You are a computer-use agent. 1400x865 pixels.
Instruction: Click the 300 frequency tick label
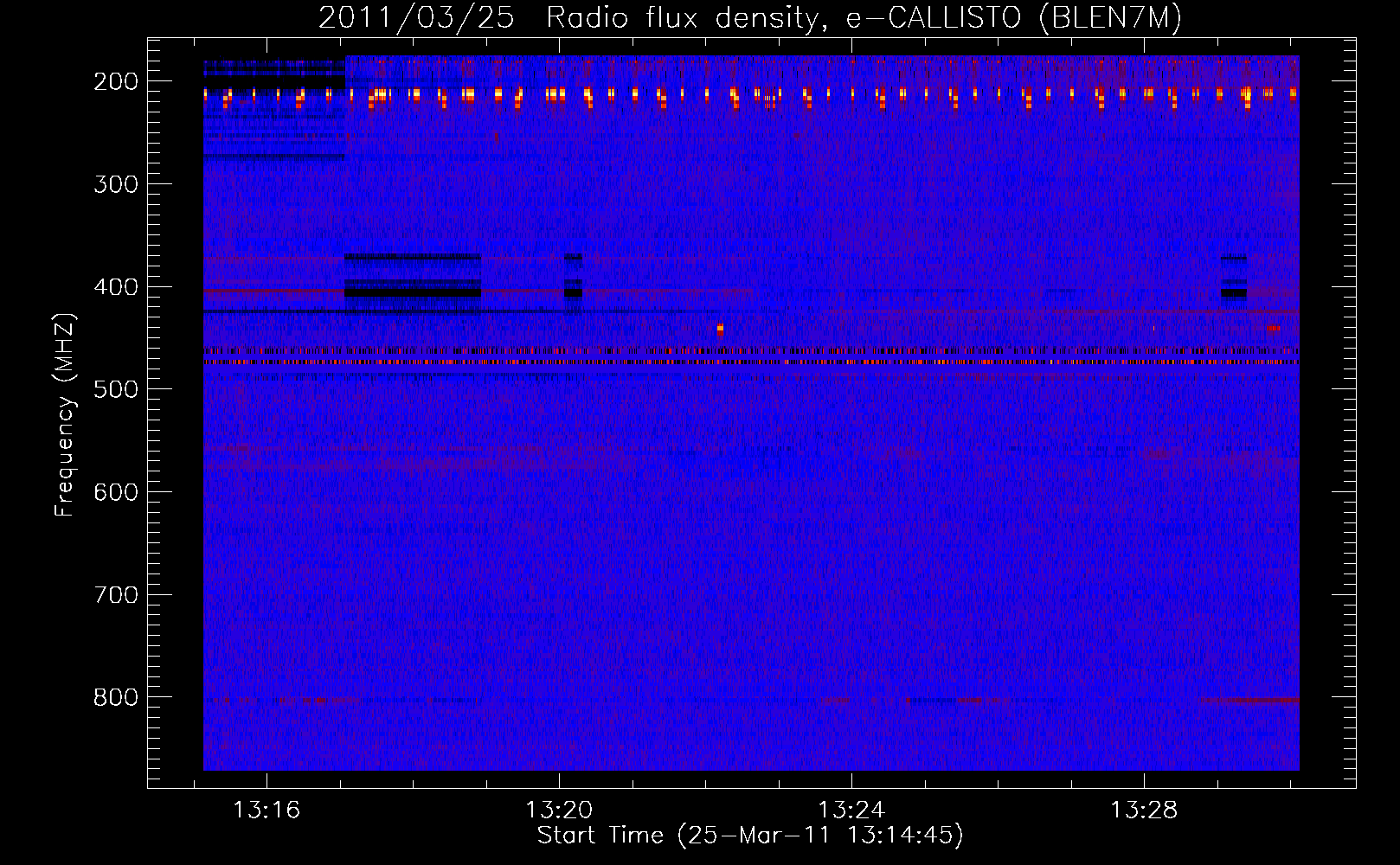(116, 184)
